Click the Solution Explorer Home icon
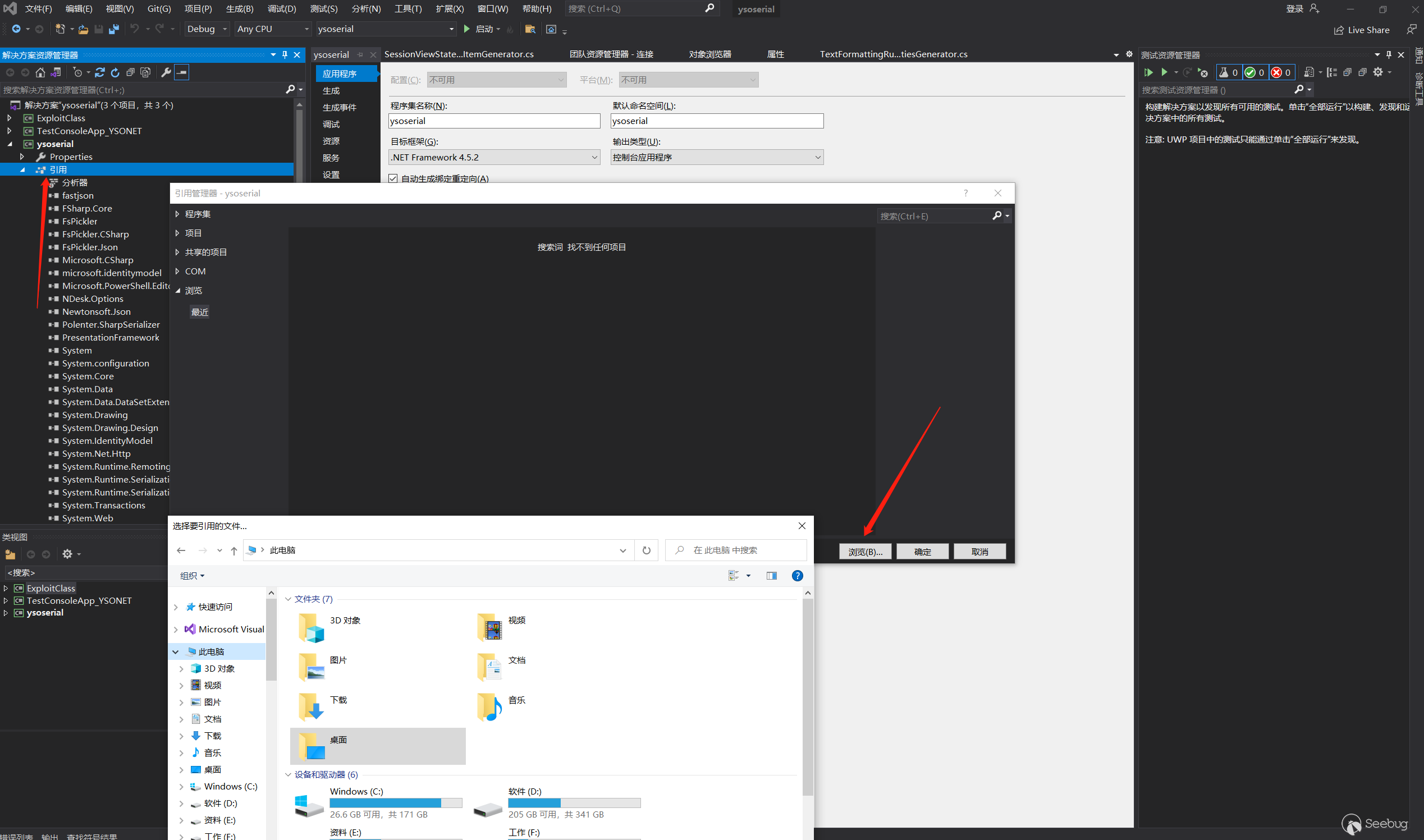Image resolution: width=1424 pixels, height=840 pixels. [40, 72]
